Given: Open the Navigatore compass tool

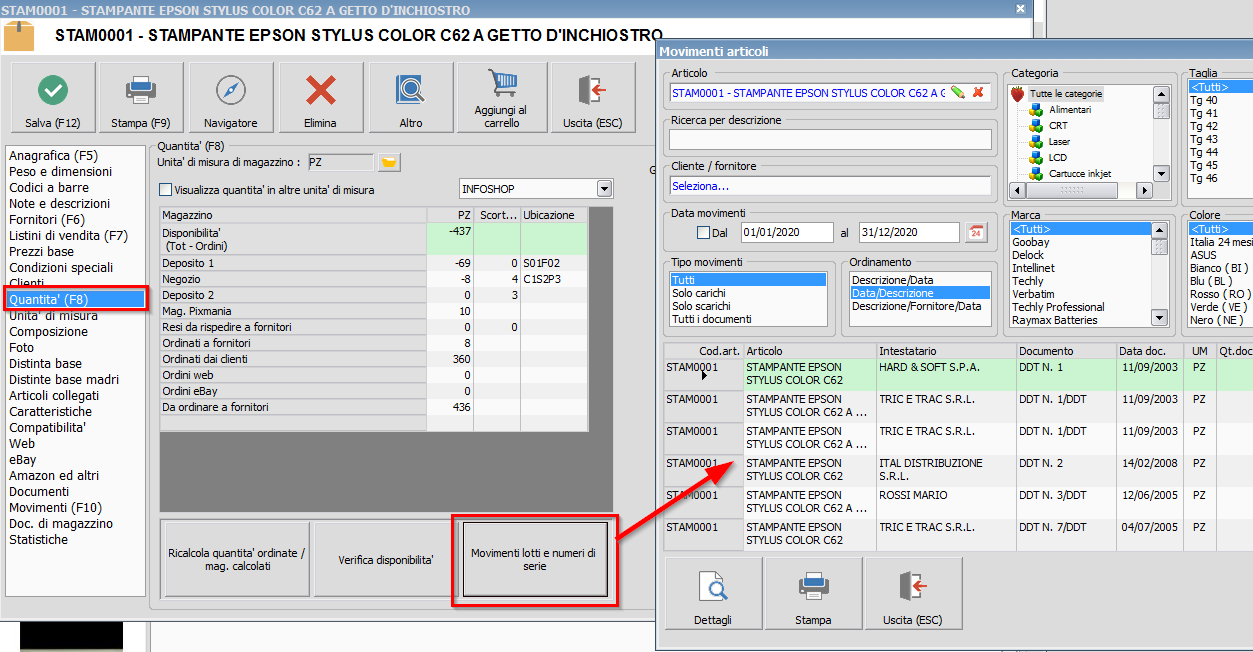Looking at the screenshot, I should 231,97.
